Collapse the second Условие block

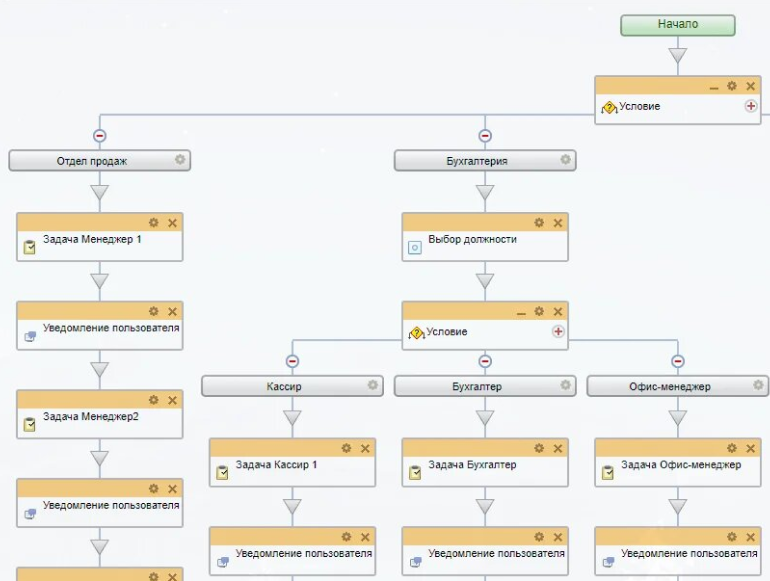point(521,313)
